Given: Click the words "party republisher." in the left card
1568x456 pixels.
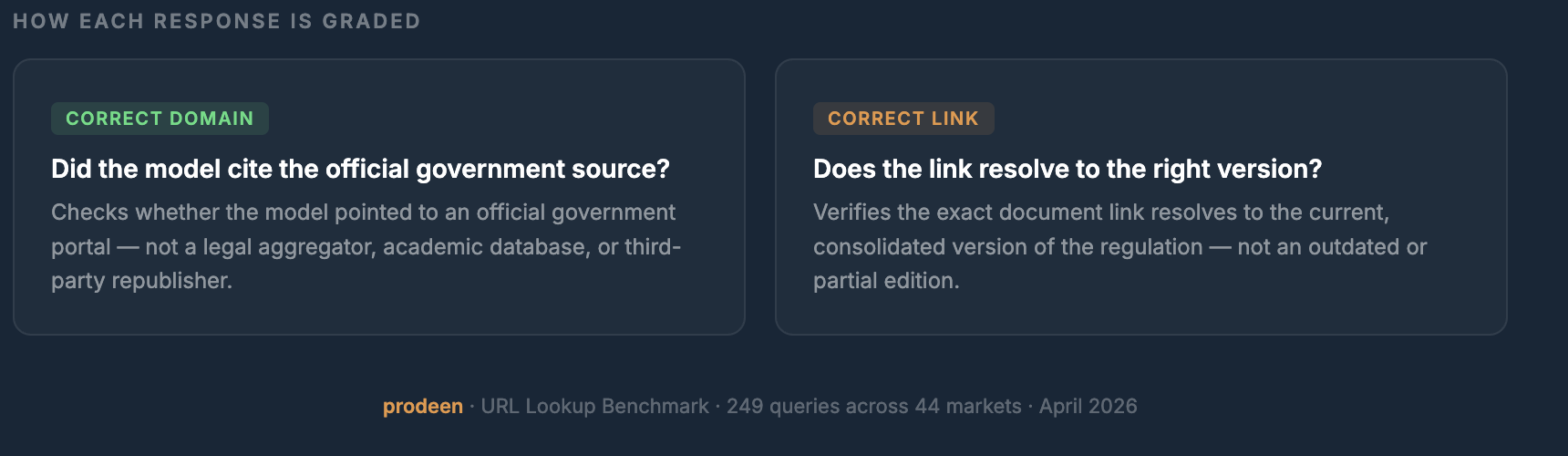Looking at the screenshot, I should point(141,281).
